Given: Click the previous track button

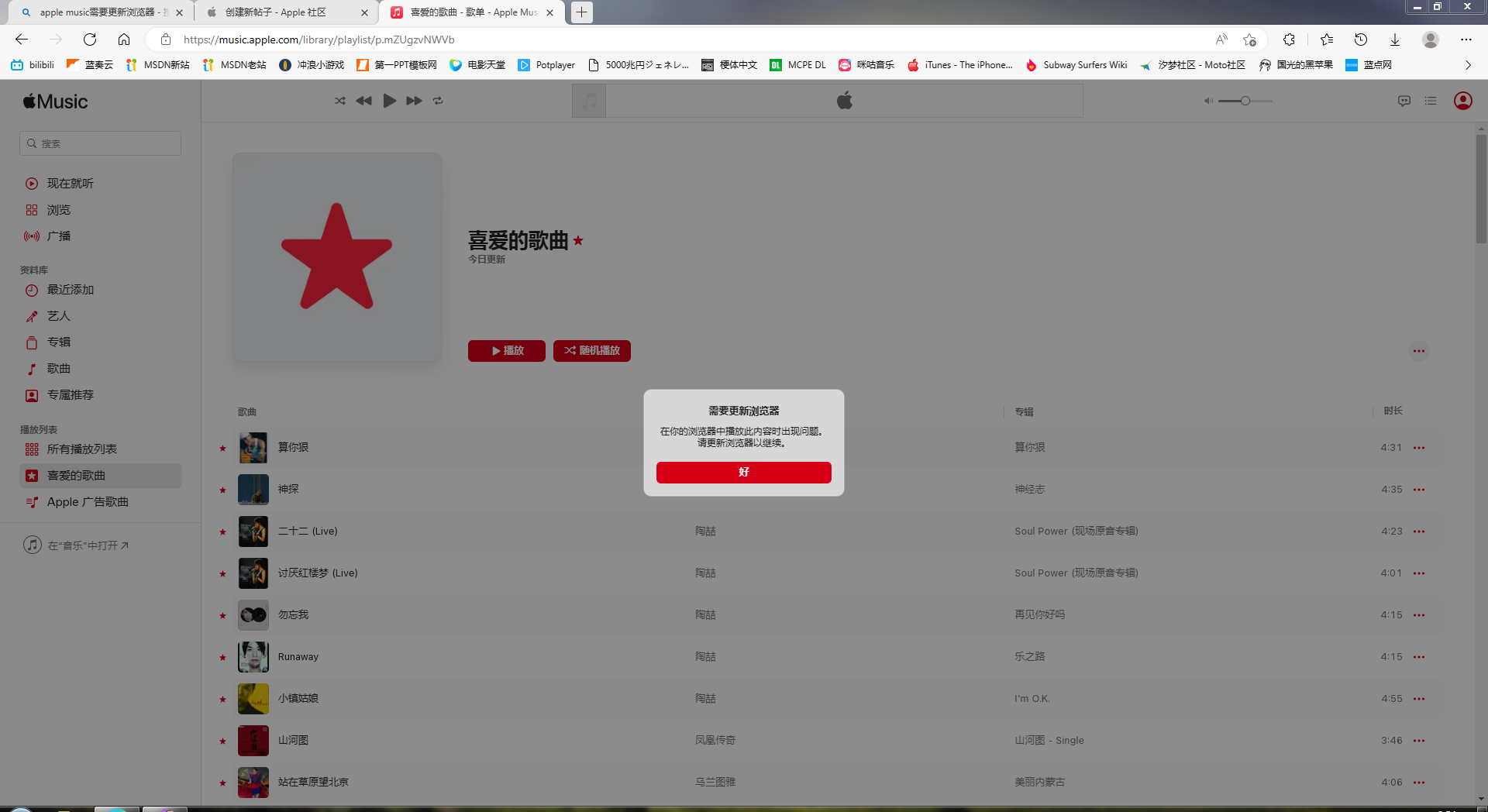Looking at the screenshot, I should [x=363, y=101].
